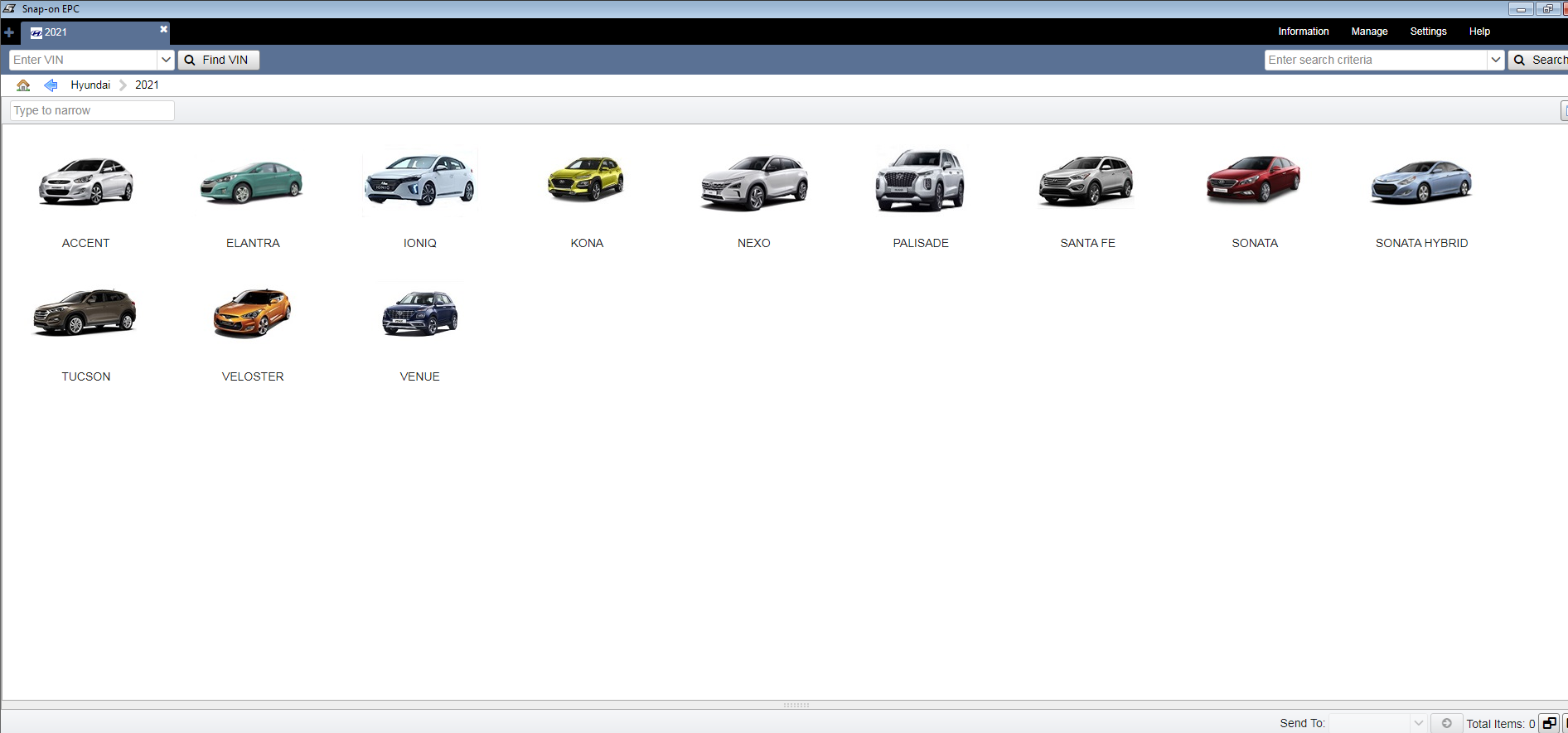Click the TUCSON model label
Viewport: 1568px width, 733px height.
point(85,376)
